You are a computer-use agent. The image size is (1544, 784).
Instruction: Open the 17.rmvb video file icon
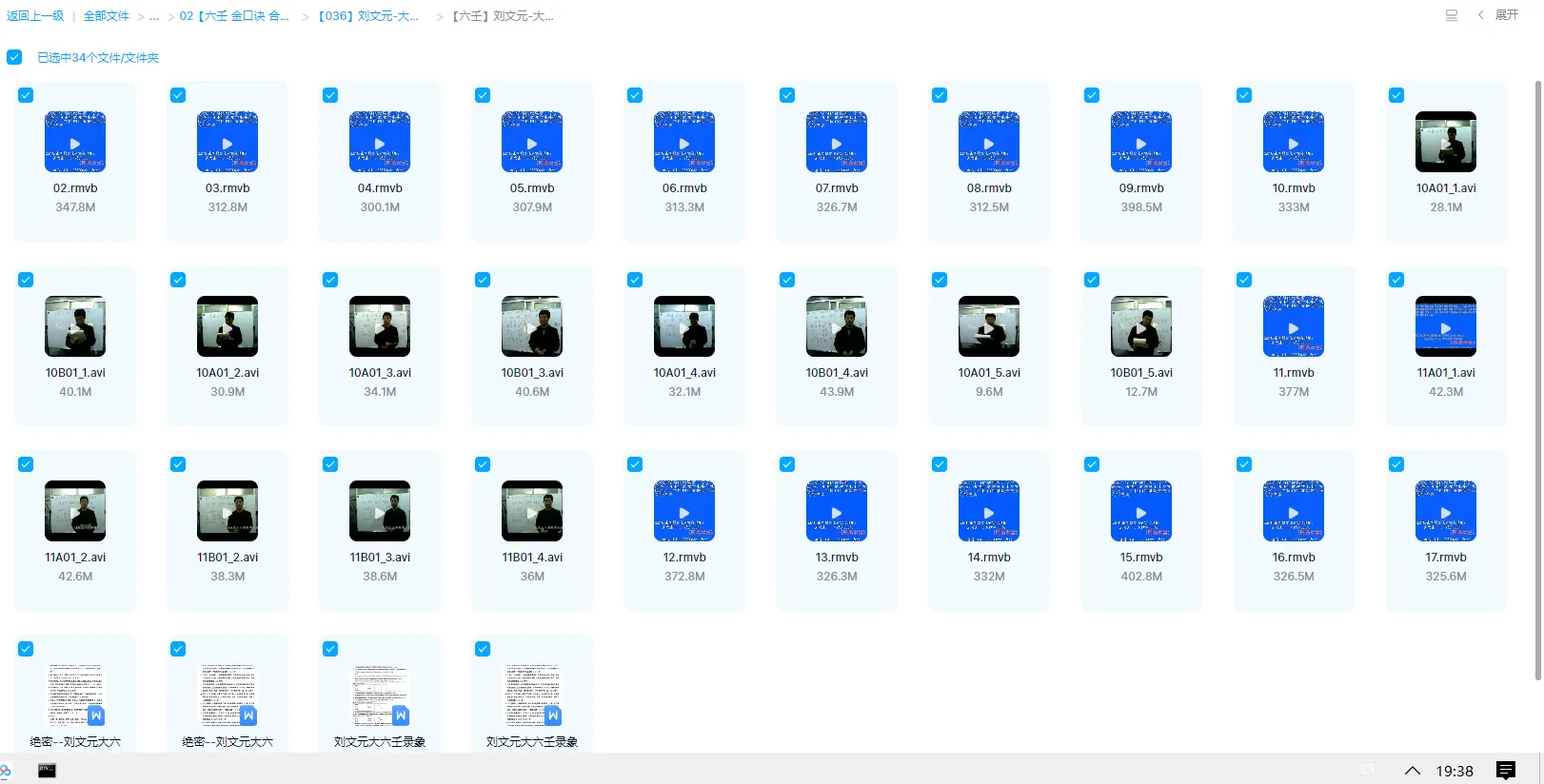1446,511
